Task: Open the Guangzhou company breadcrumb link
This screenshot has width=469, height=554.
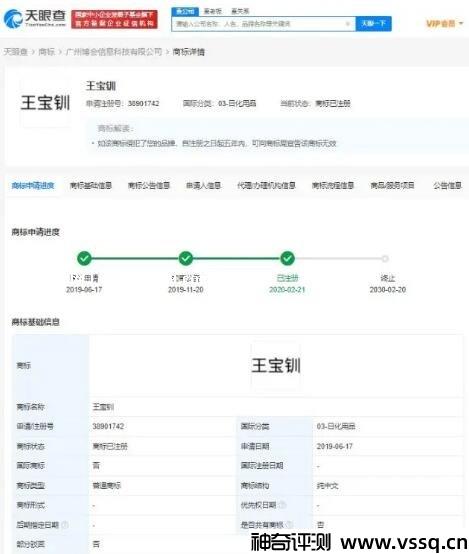Action: 114,52
